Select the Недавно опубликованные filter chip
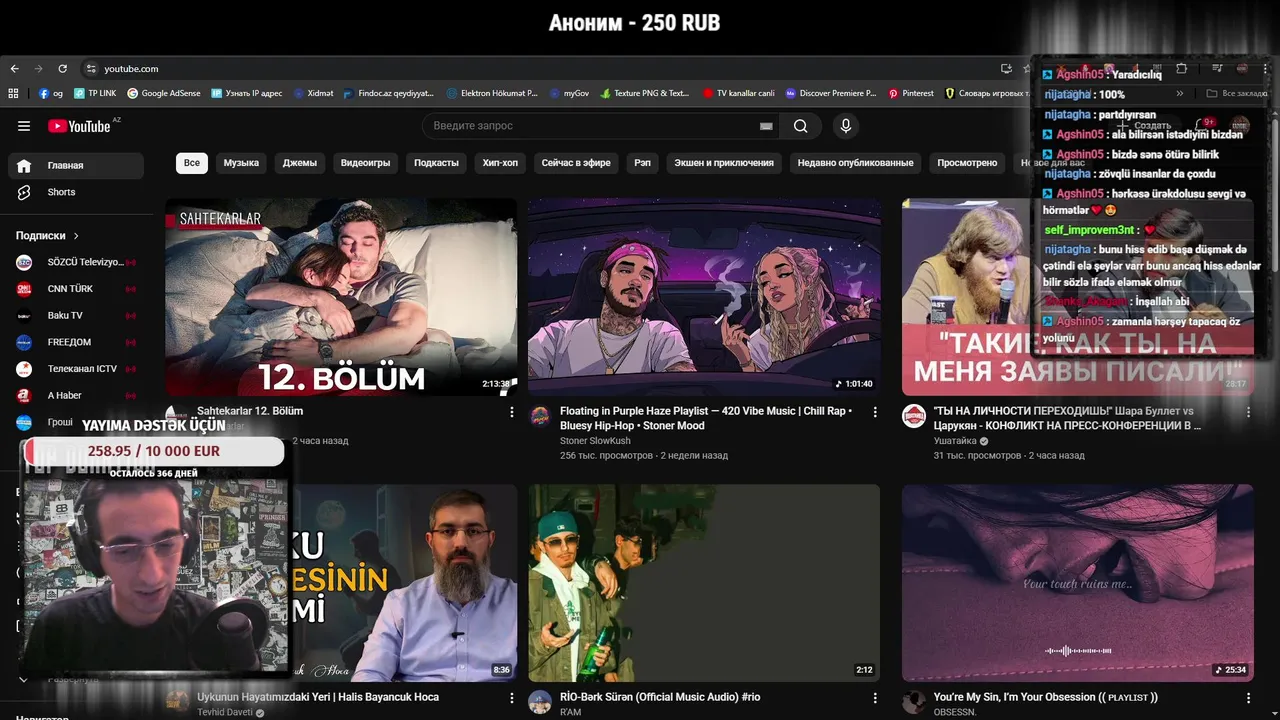 coord(855,163)
